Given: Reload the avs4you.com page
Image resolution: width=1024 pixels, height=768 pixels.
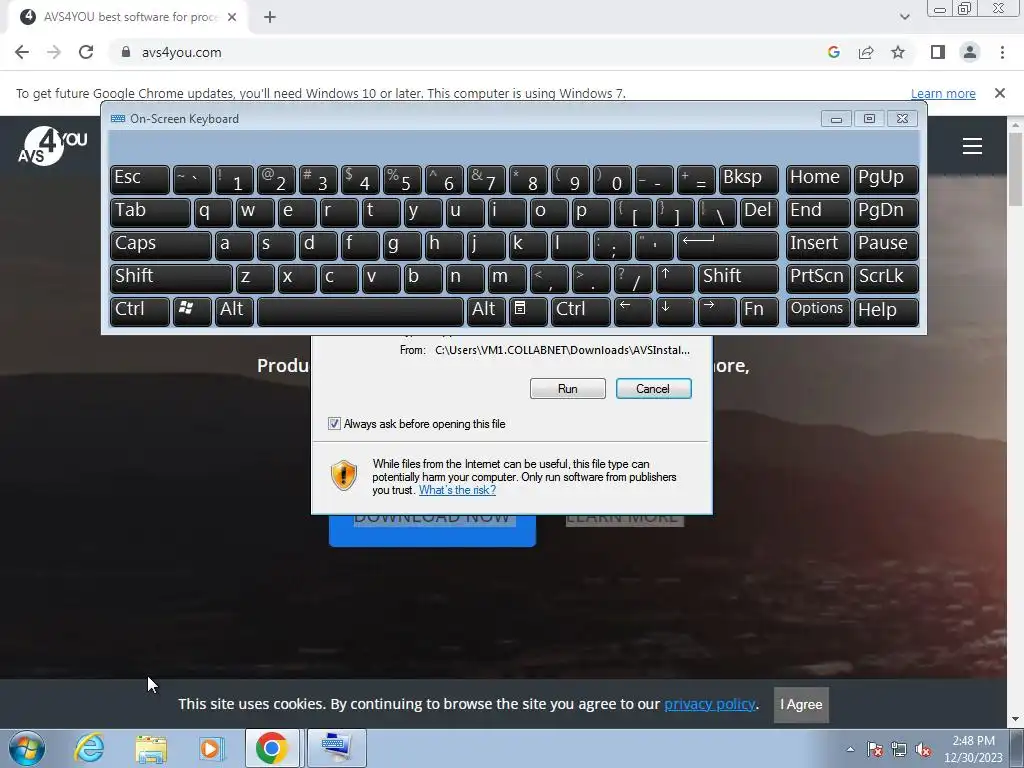Looking at the screenshot, I should [x=86, y=52].
